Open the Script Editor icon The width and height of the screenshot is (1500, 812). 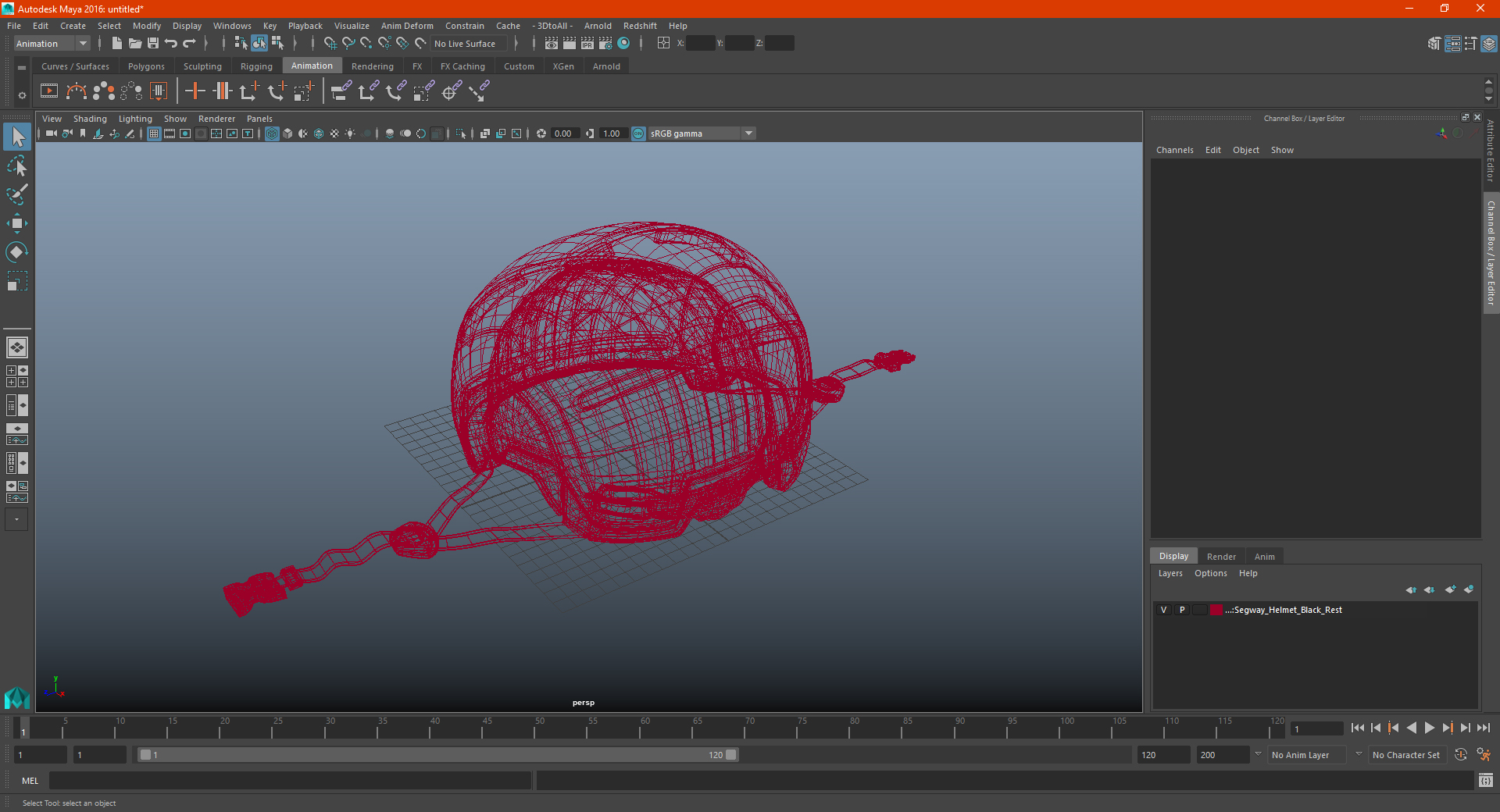[1486, 780]
